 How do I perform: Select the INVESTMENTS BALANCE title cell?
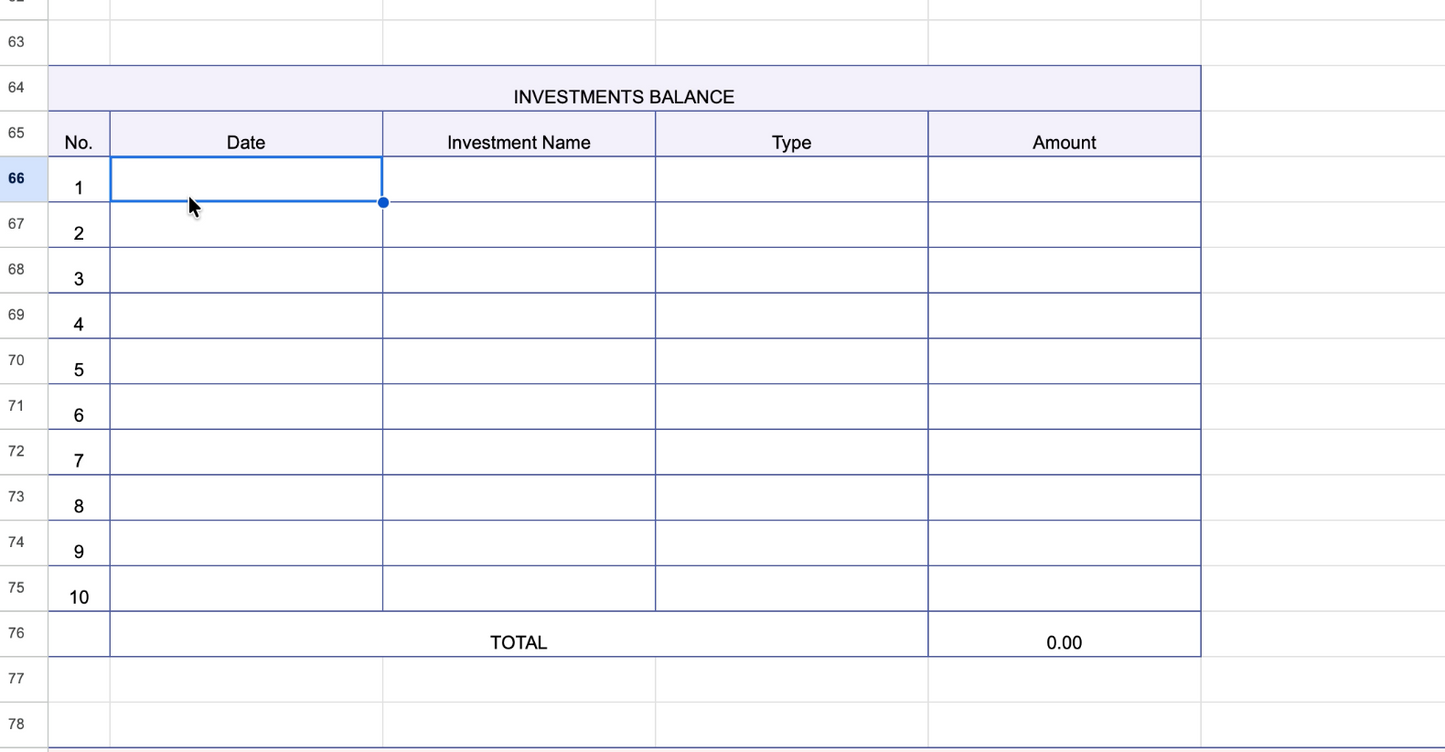click(624, 88)
